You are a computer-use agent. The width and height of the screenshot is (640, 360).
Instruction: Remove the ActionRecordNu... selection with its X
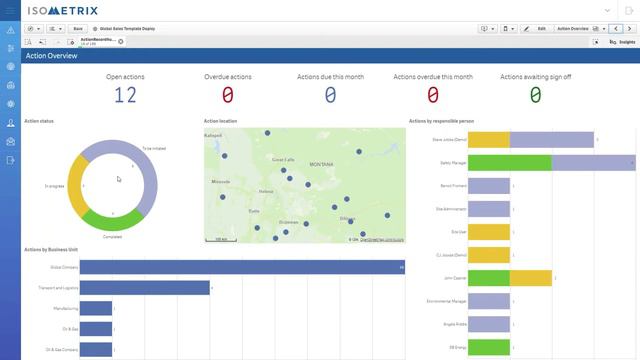click(x=121, y=41)
